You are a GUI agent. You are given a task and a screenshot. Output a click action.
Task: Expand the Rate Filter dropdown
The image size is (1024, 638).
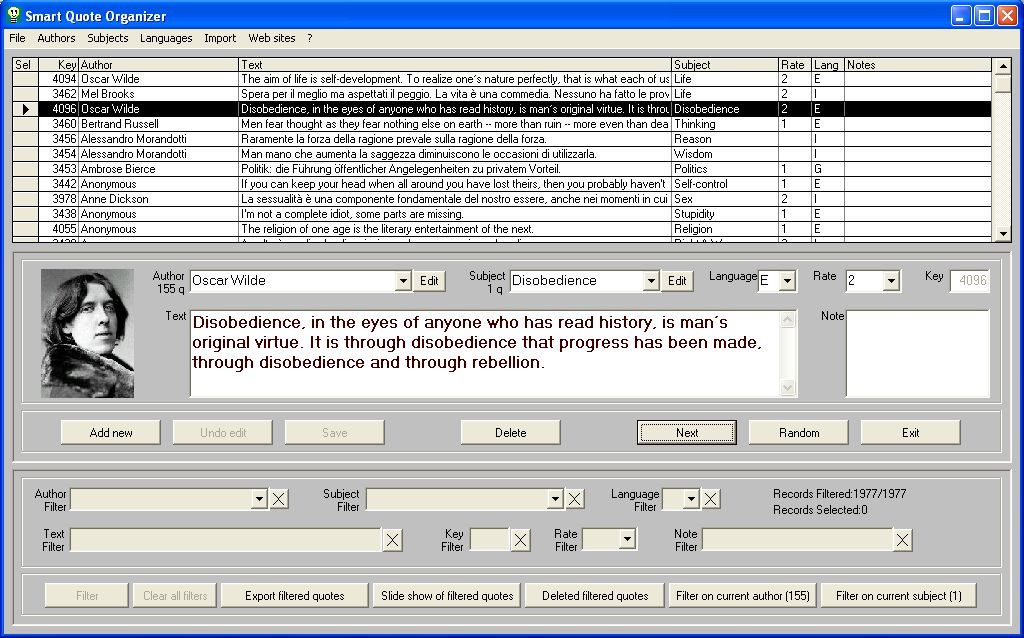(x=627, y=540)
